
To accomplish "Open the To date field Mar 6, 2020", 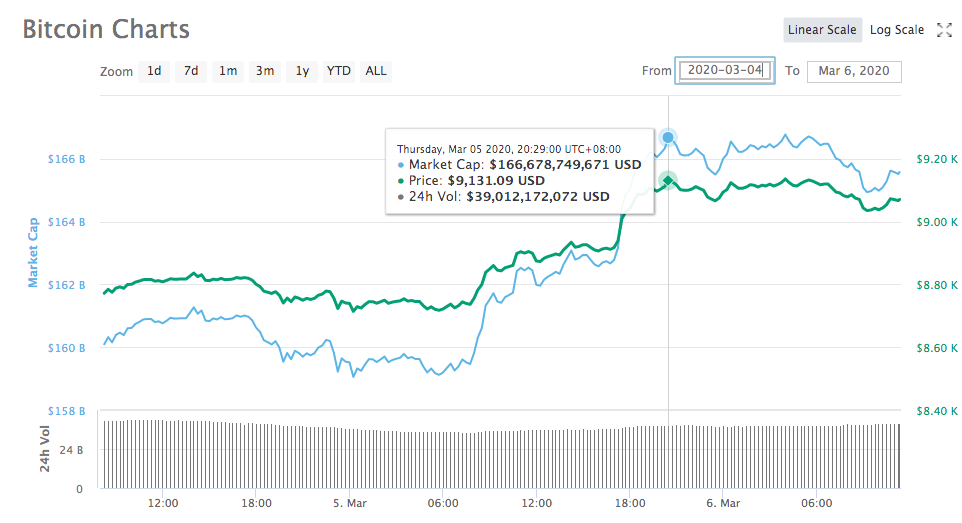I will click(x=854, y=71).
